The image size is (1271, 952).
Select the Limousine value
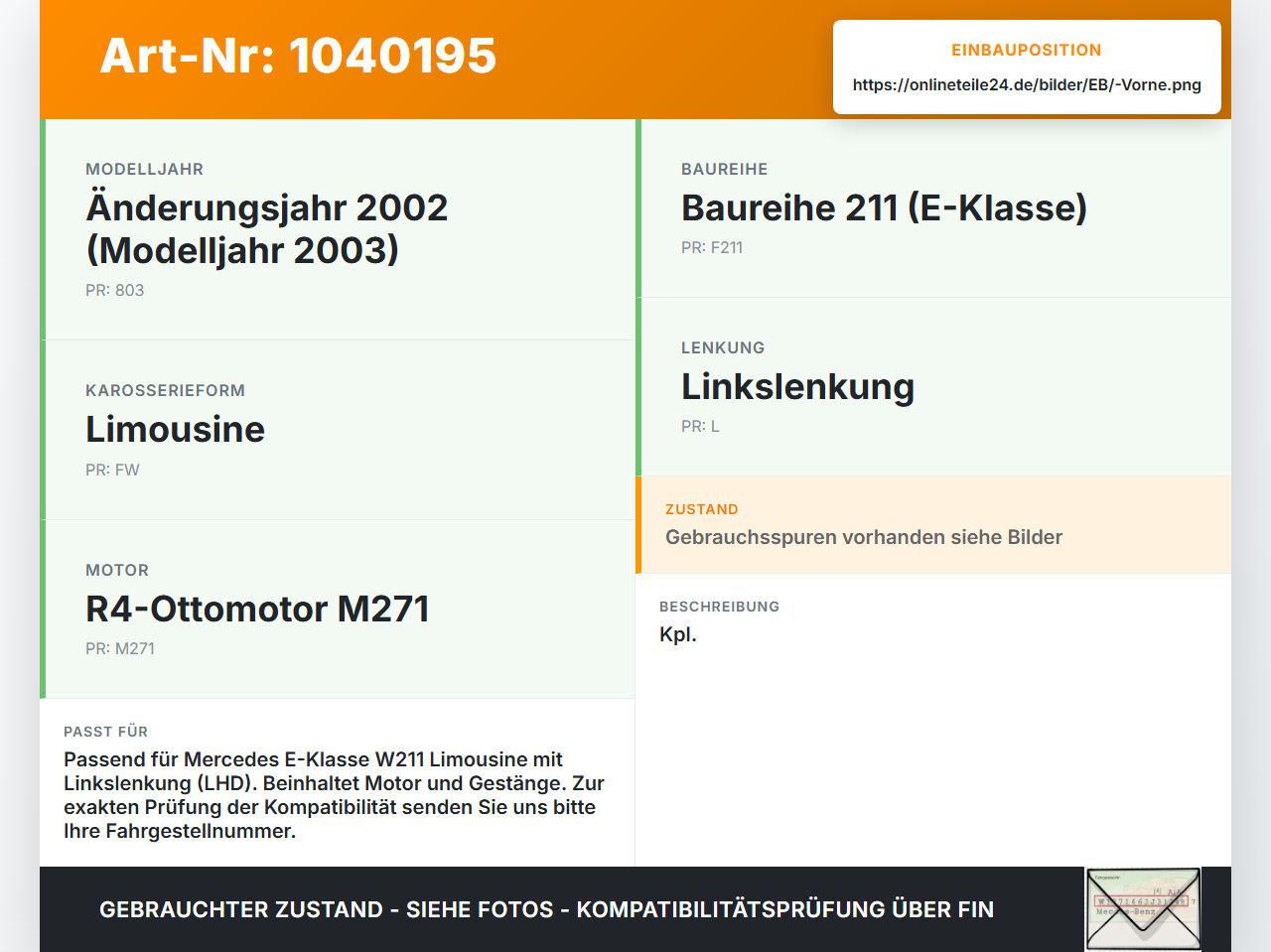pos(176,429)
